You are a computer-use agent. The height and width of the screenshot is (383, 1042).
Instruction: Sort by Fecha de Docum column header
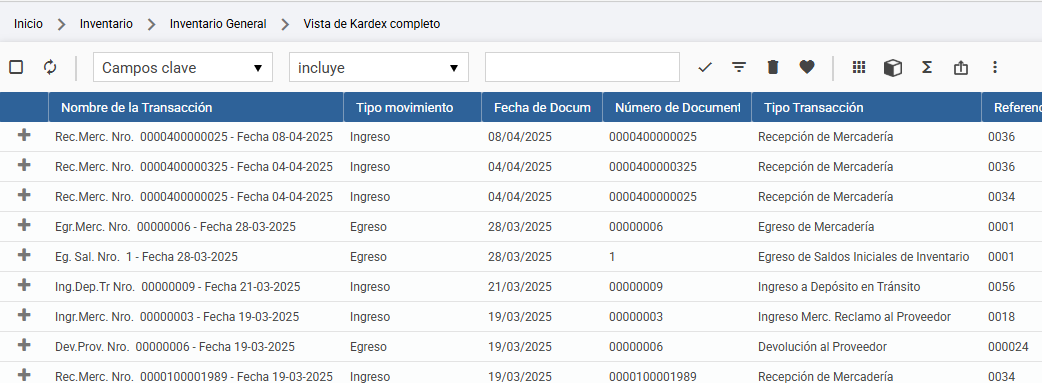pyautogui.click(x=542, y=108)
